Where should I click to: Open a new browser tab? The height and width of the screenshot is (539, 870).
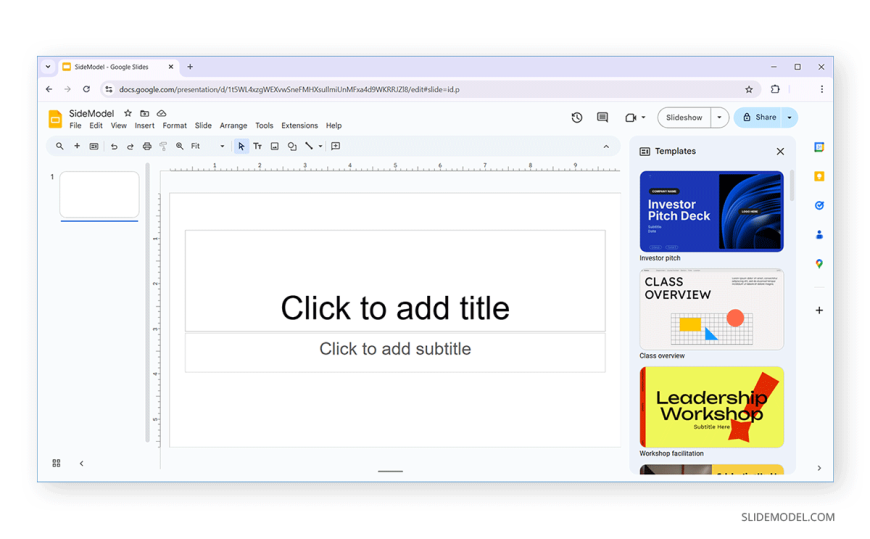pos(190,67)
